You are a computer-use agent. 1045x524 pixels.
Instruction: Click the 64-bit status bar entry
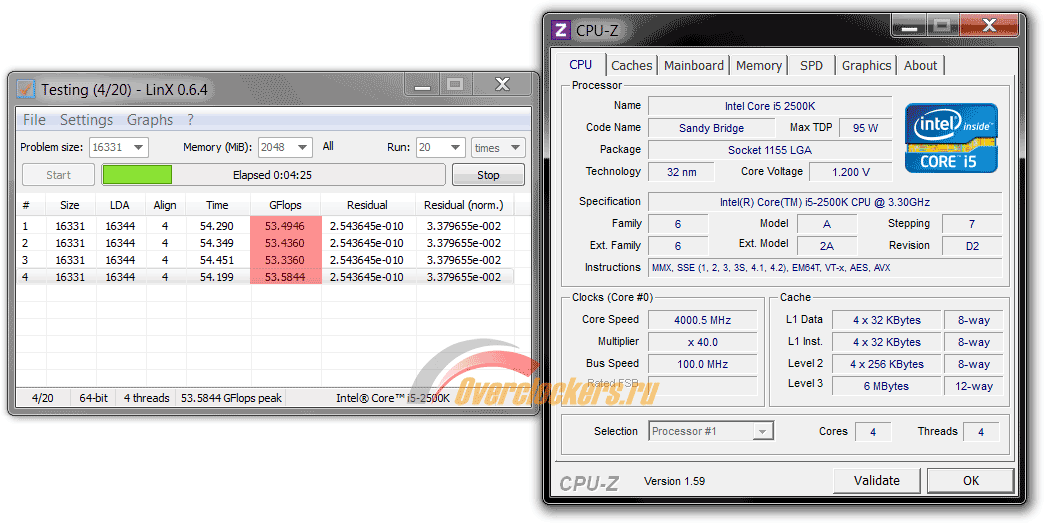[93, 398]
